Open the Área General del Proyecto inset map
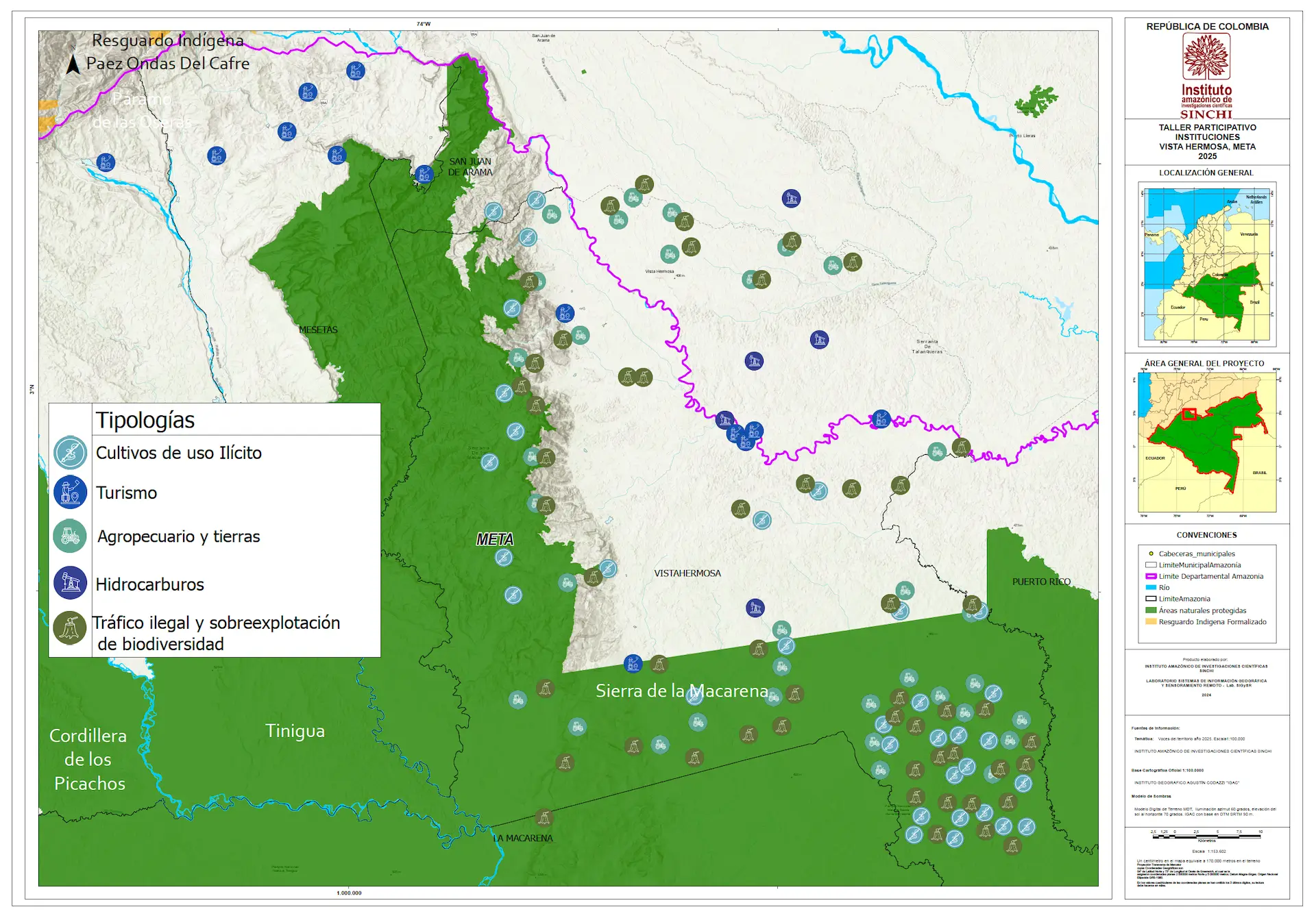Image resolution: width=1316 pixels, height=918 pixels. [1206, 442]
